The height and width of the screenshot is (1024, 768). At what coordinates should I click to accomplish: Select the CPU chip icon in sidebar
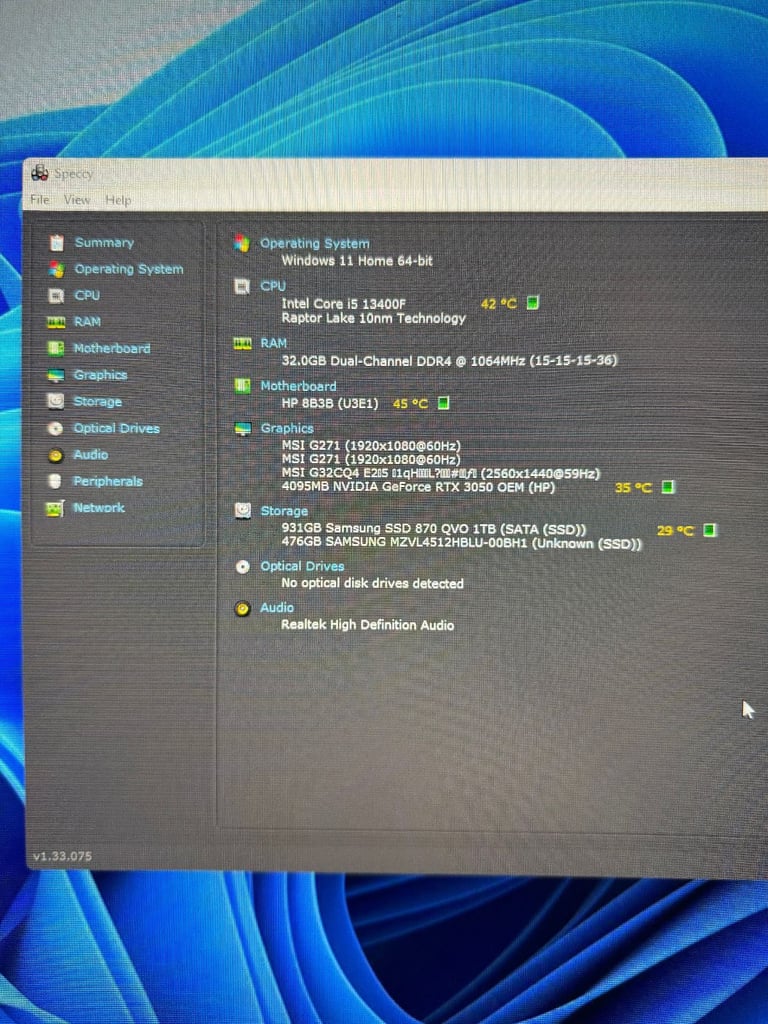56,295
